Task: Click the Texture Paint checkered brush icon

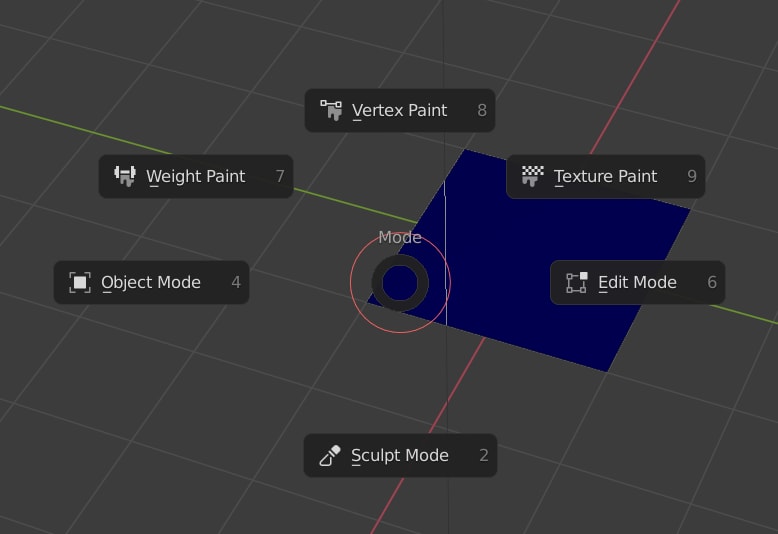Action: click(532, 176)
